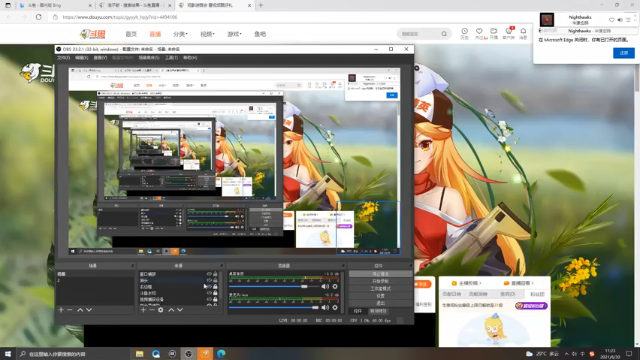Pop out the controls dock with its header icon
The width and height of the screenshot is (640, 360).
point(411,266)
